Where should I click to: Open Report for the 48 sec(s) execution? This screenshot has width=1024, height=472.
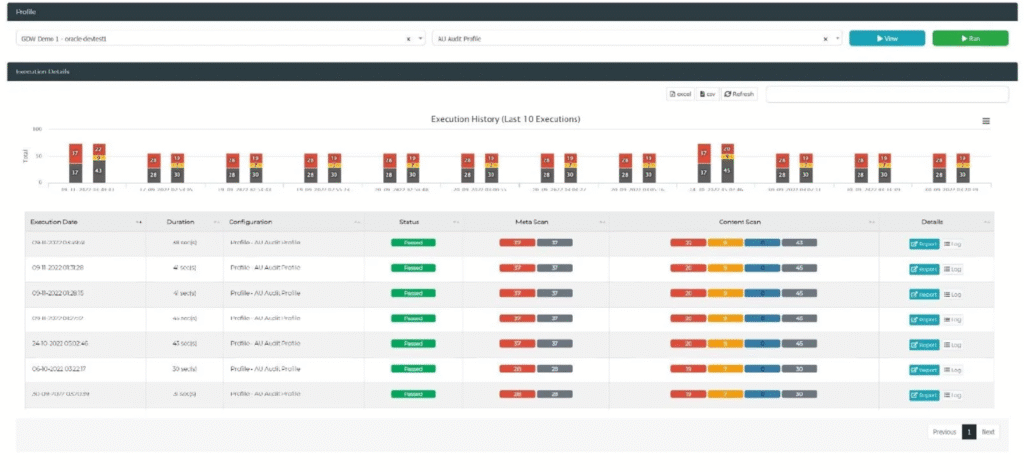[x=924, y=244]
